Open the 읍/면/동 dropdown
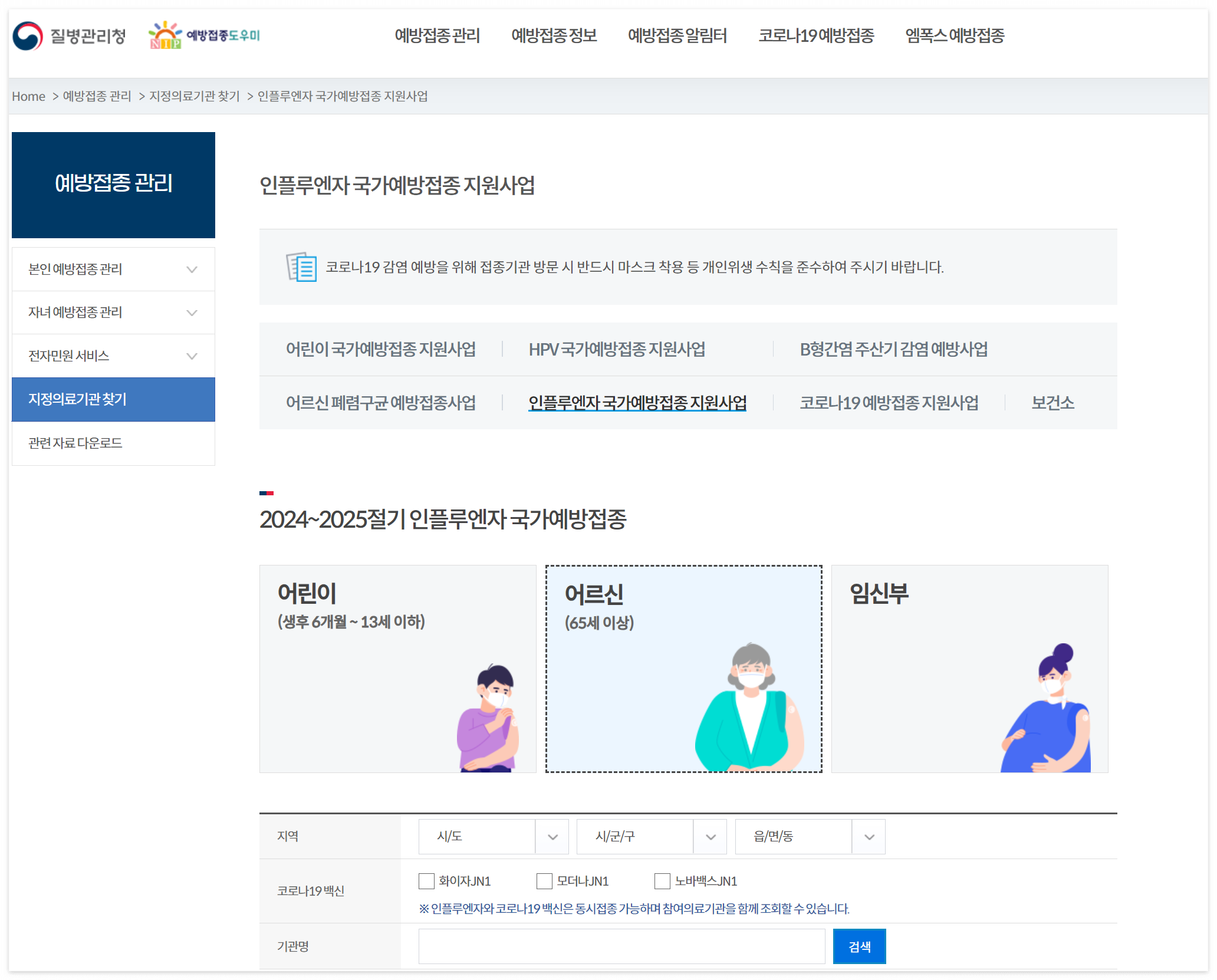1217x980 pixels. click(810, 836)
